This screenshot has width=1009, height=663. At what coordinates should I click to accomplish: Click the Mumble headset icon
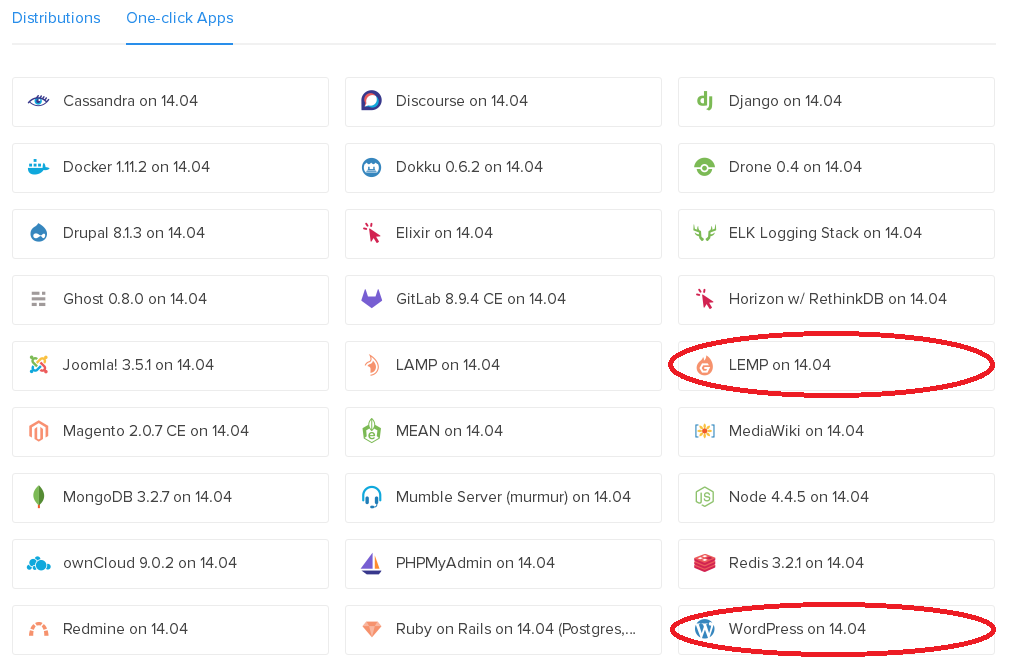click(x=371, y=498)
